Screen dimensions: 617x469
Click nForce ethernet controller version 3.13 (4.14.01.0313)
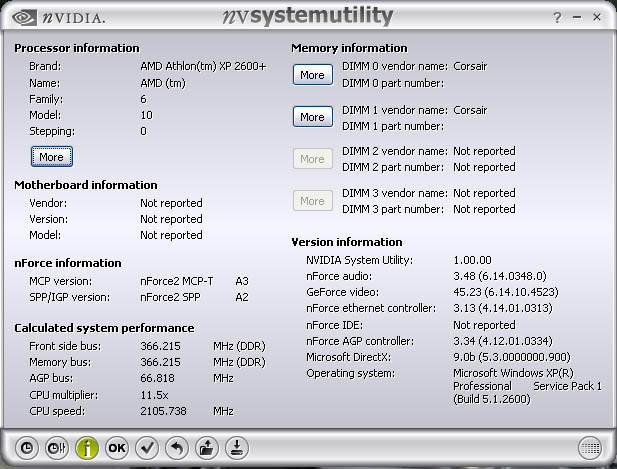click(503, 308)
